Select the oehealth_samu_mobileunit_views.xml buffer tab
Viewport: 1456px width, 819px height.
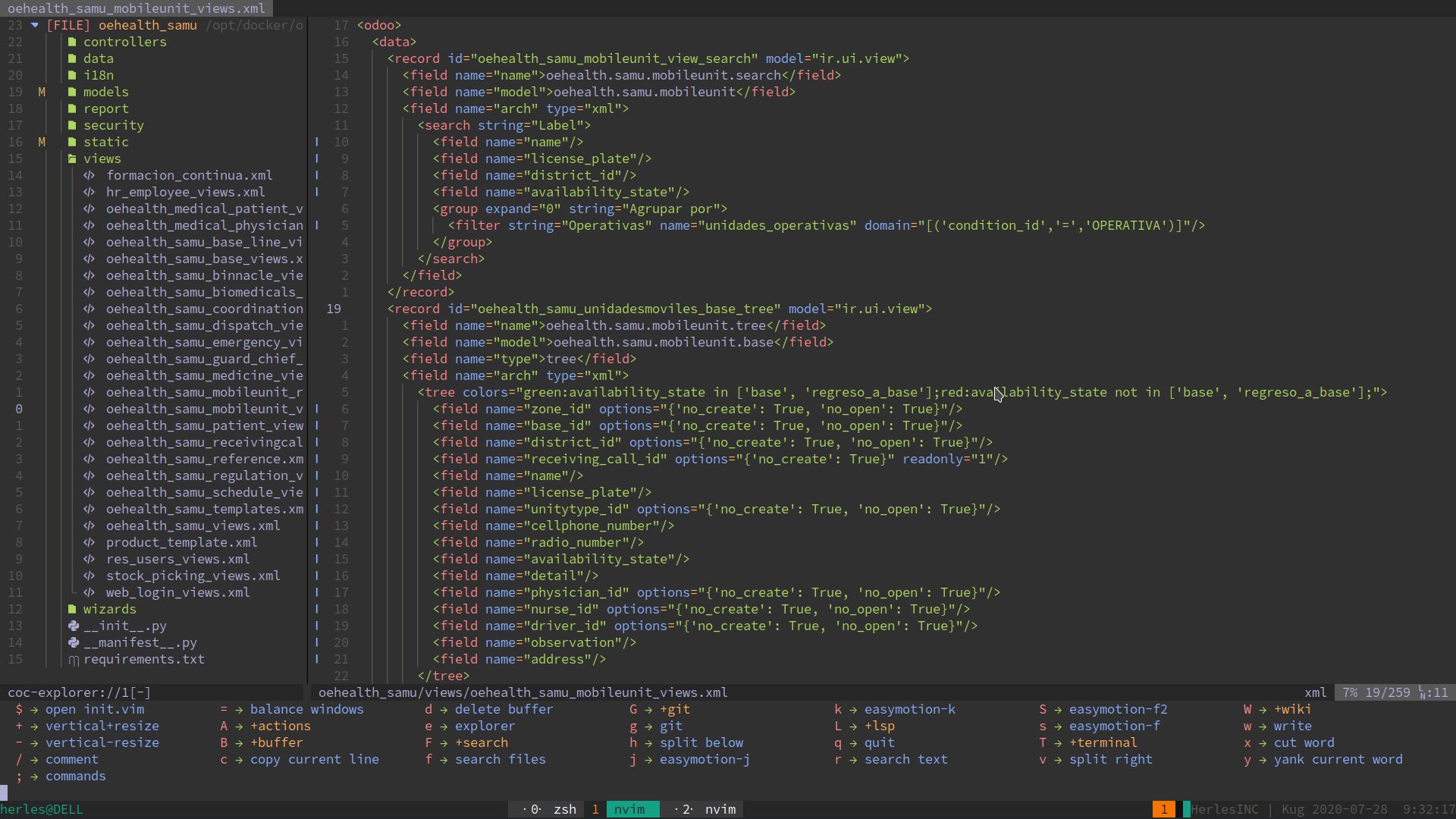coord(136,8)
